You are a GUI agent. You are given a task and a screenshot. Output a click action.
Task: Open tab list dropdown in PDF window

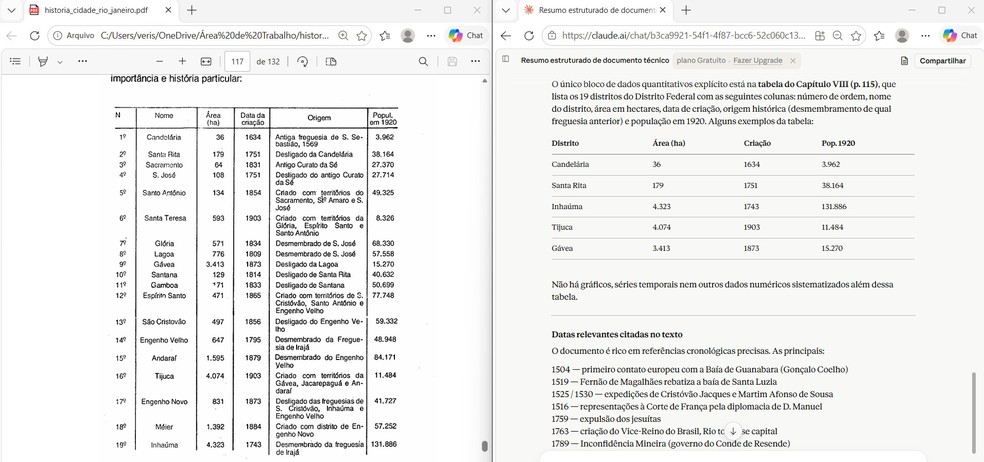tap(11, 10)
